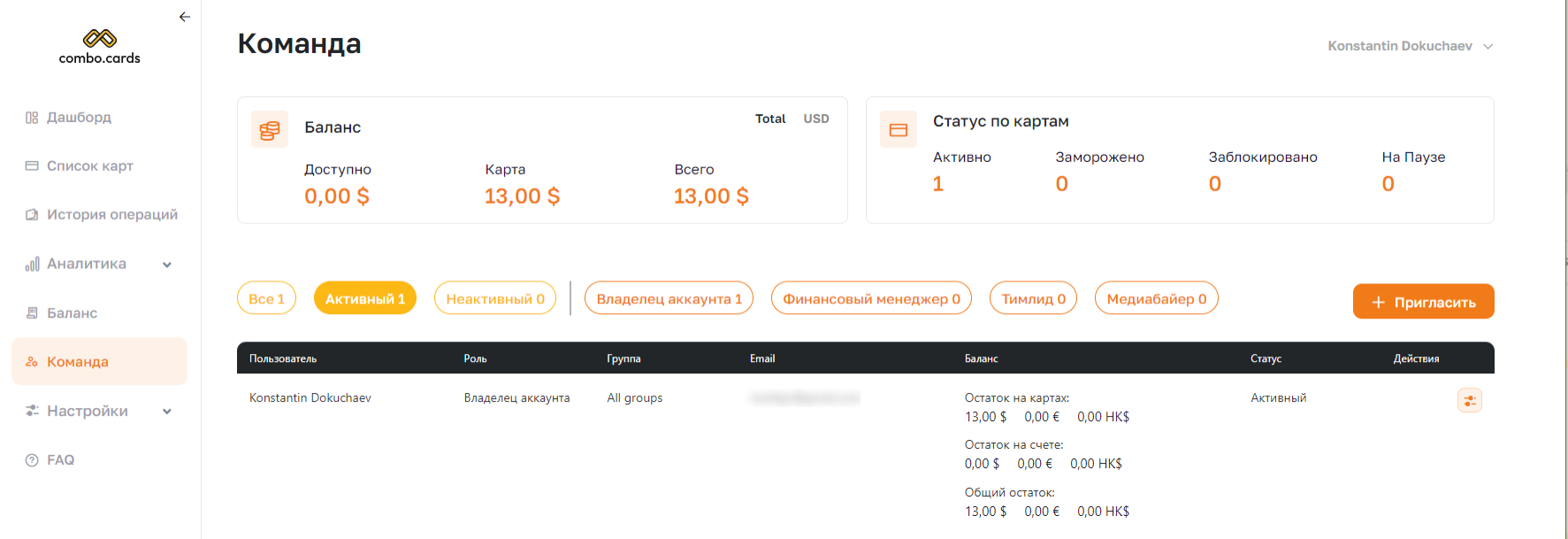Open the FAQ page

point(60,459)
